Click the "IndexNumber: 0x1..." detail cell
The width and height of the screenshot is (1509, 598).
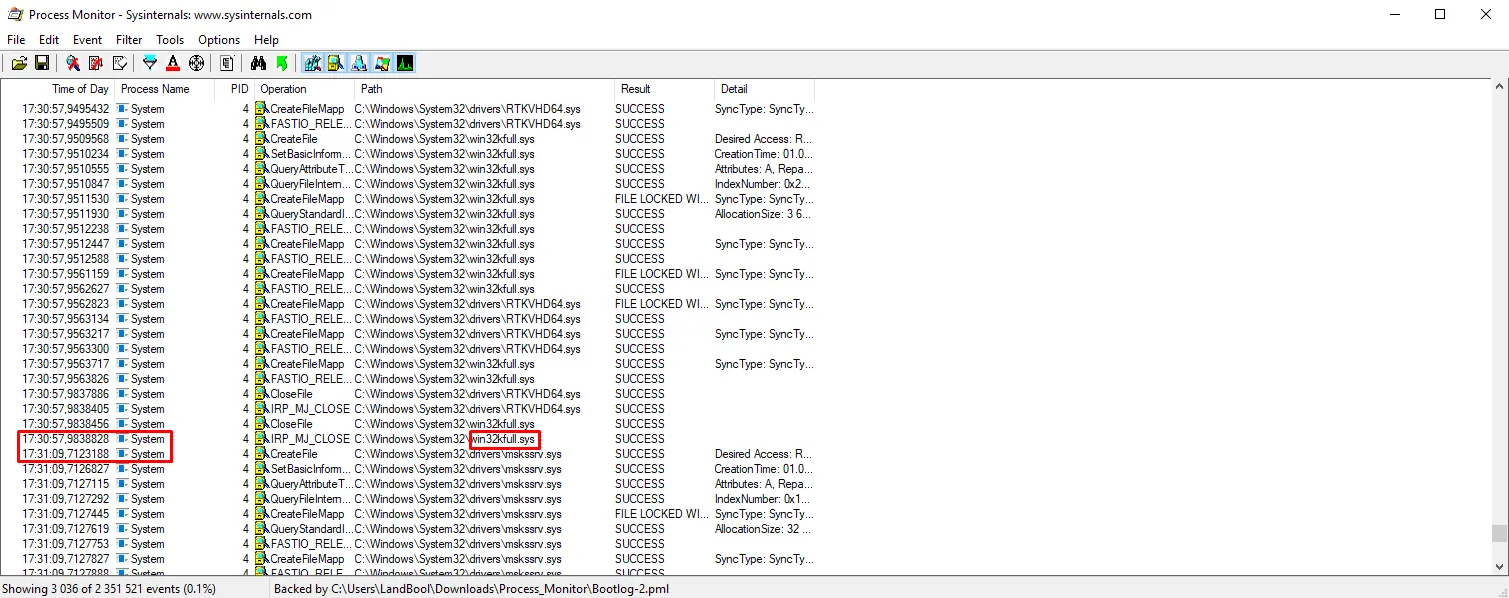tap(763, 499)
